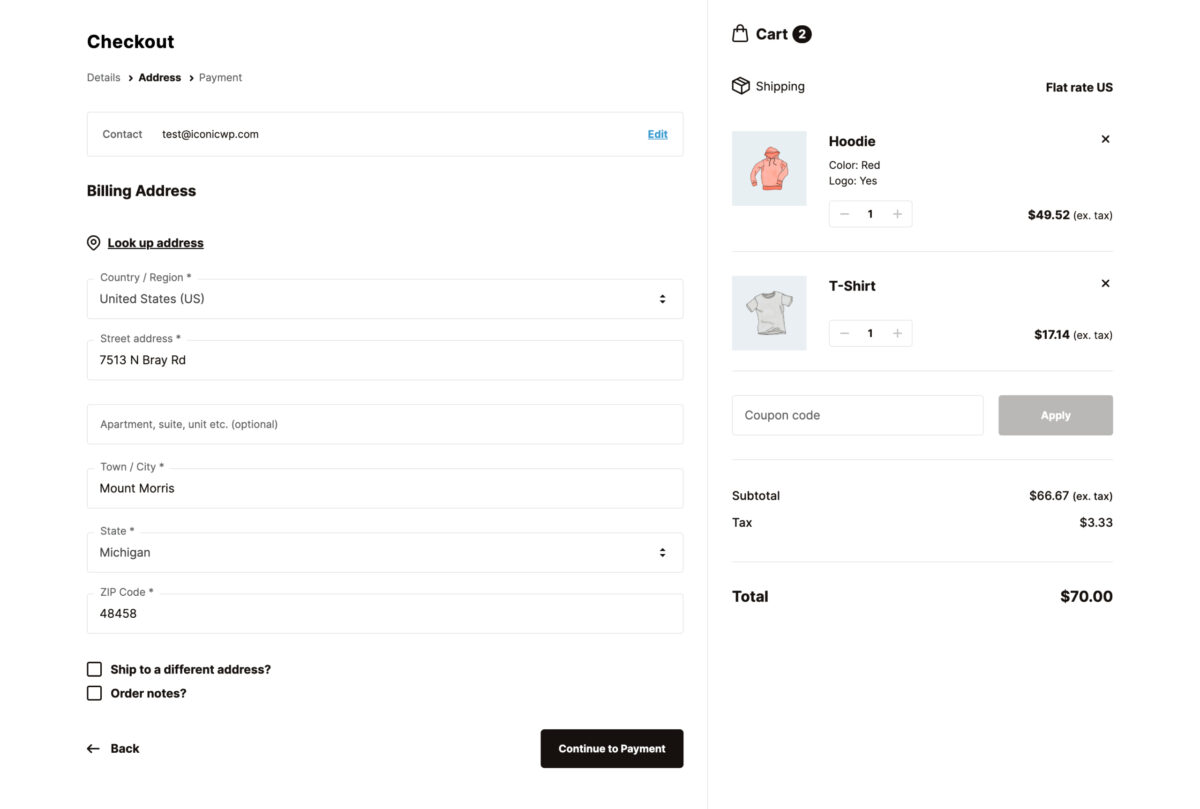This screenshot has height=809, width=1200.
Task: Click the cart bag icon in the header
Action: point(737,33)
